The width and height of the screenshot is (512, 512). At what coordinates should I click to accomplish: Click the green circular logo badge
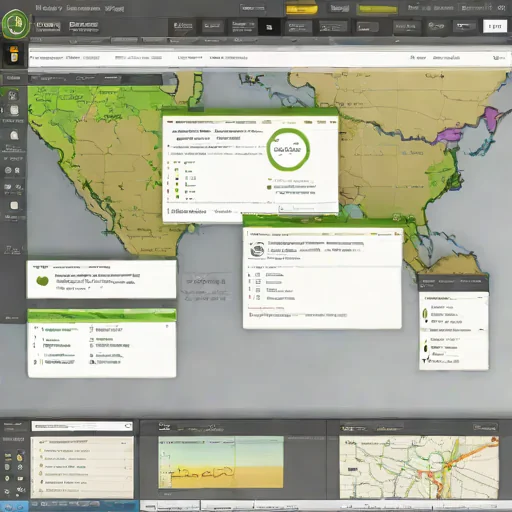pos(15,24)
